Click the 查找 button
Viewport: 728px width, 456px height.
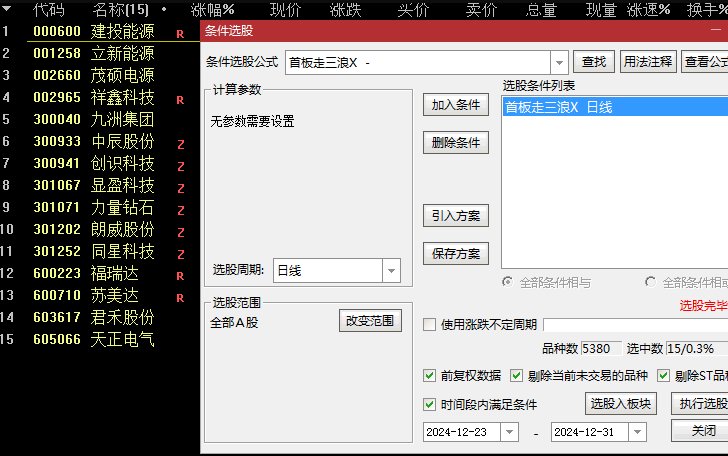coord(594,62)
